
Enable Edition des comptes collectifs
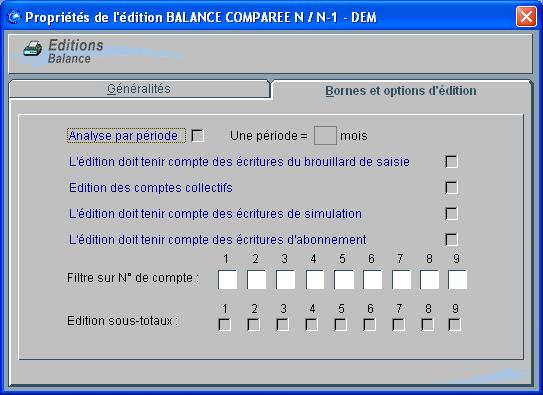(x=452, y=188)
